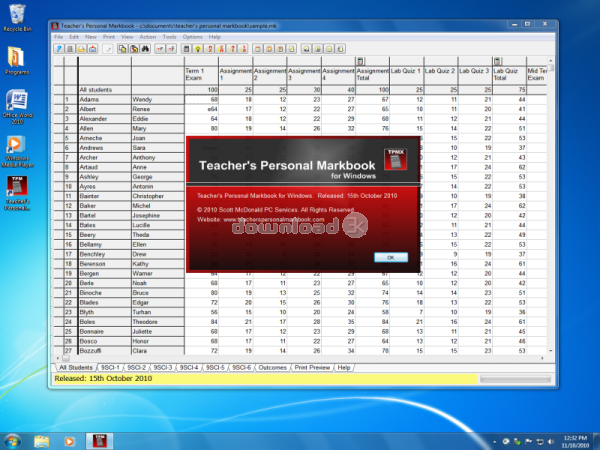Screen dimensions: 600x450
Task: Click the calculator icon above Assignment Total column
Action: tap(360, 61)
